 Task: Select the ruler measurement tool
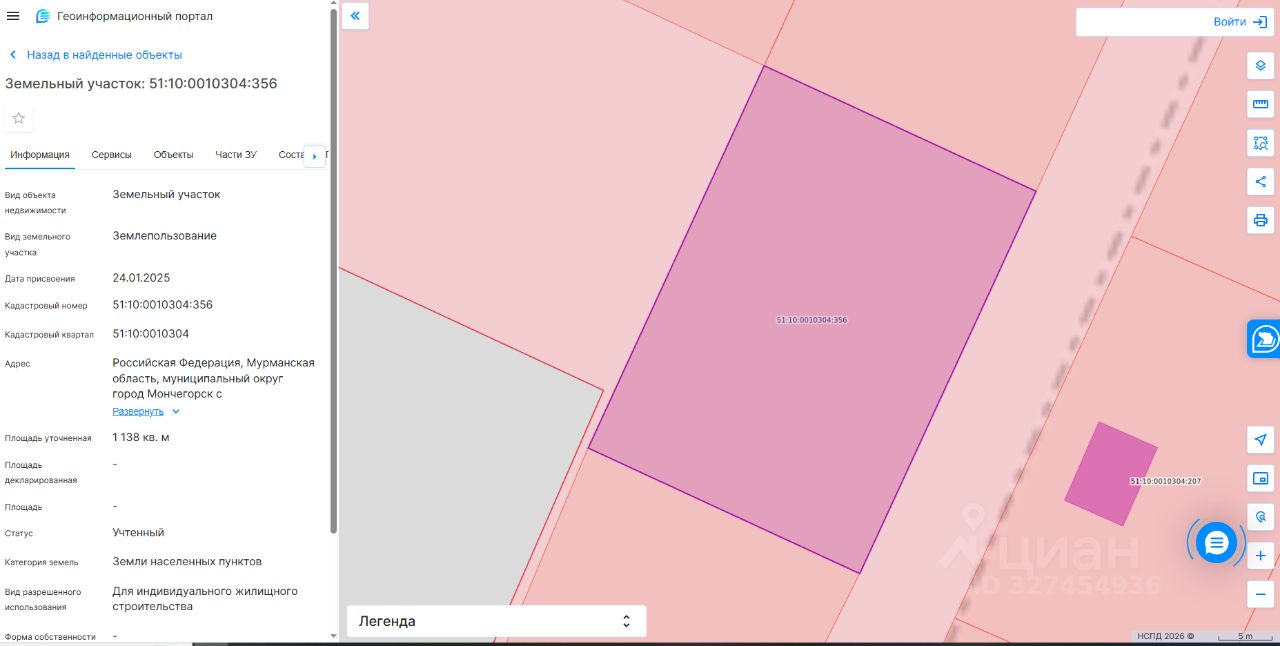1260,104
